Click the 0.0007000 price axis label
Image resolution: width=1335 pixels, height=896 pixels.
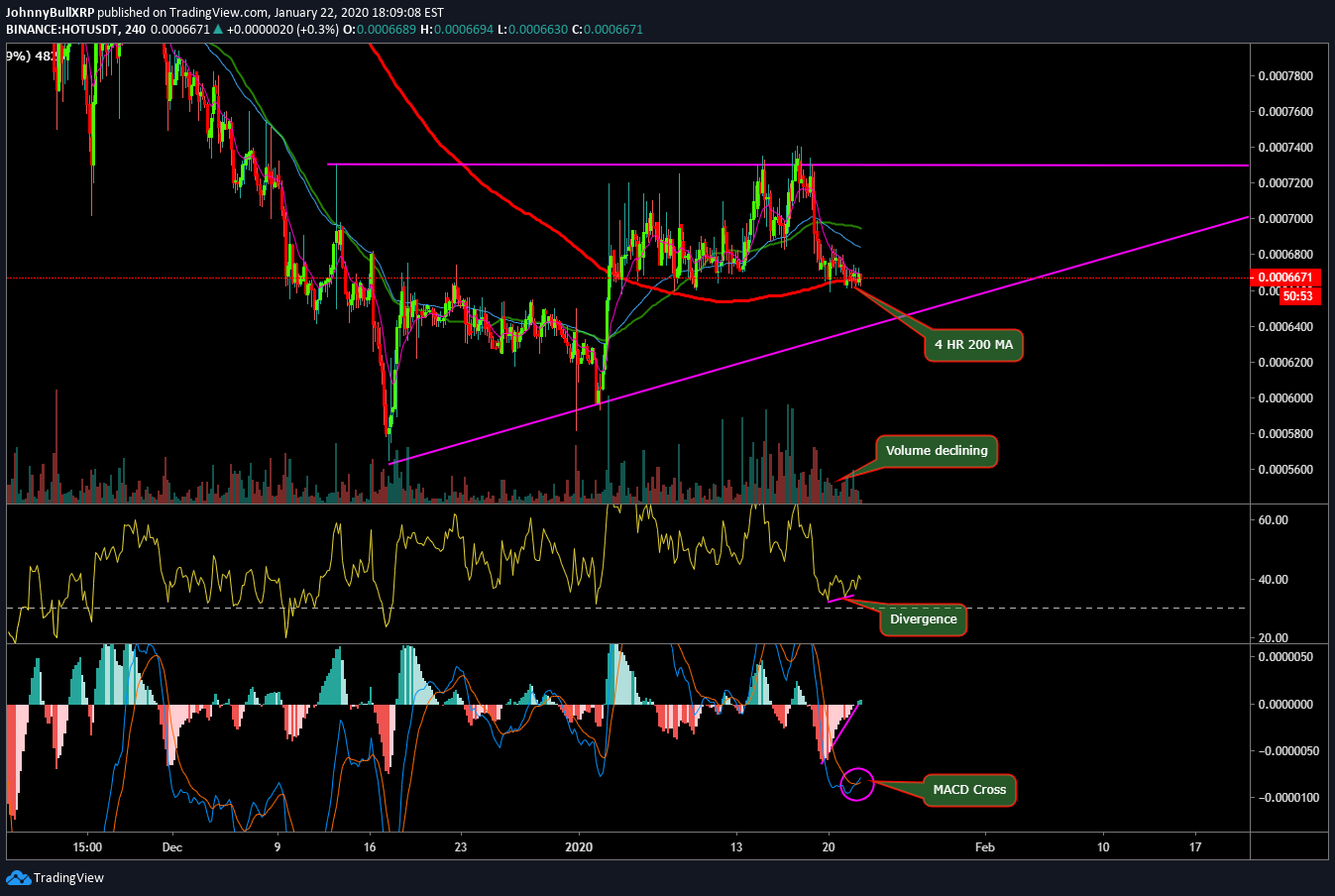tap(1285, 219)
